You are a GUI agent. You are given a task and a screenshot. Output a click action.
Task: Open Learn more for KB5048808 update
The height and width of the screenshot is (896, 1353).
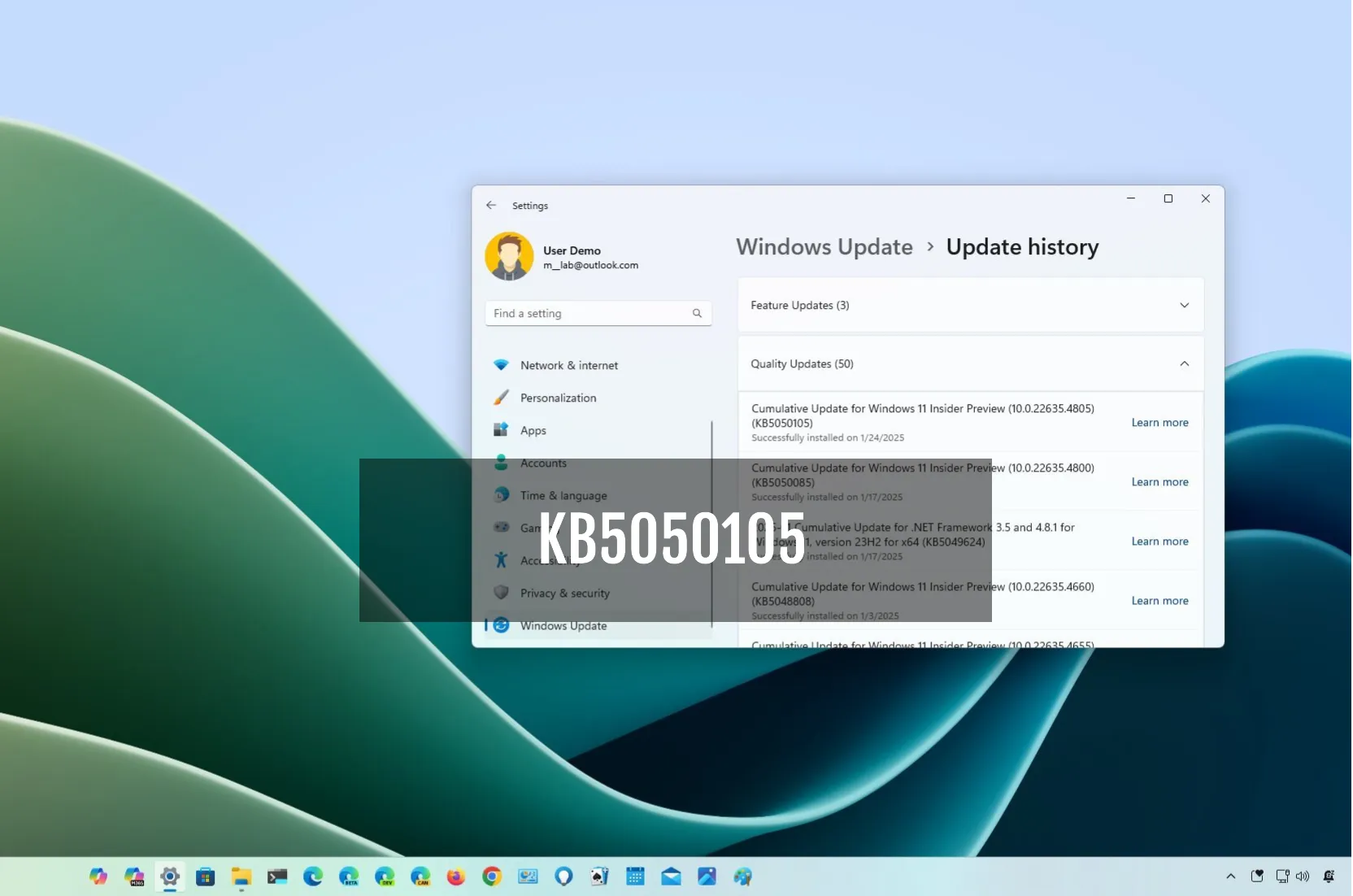coord(1159,600)
